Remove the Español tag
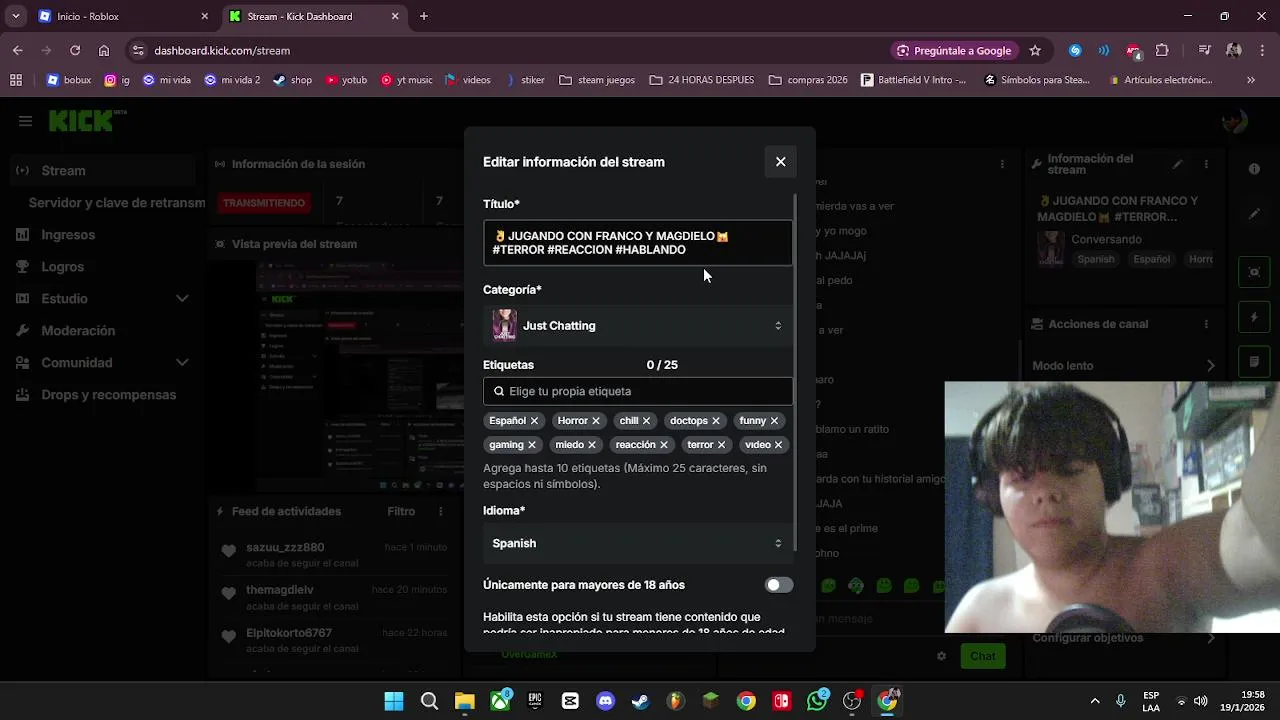 click(x=535, y=421)
